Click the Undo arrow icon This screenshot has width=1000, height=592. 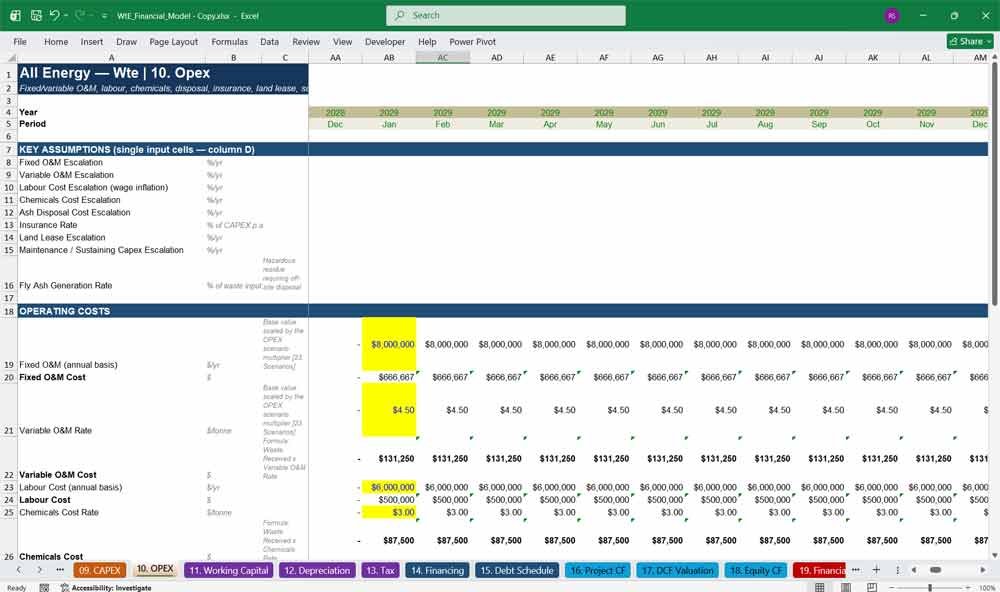55,15
